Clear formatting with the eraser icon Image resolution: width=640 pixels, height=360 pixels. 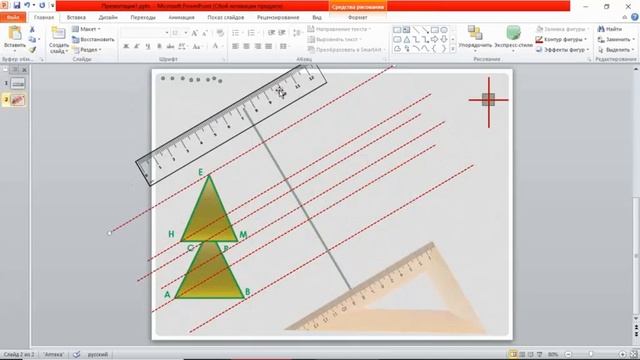(220, 33)
